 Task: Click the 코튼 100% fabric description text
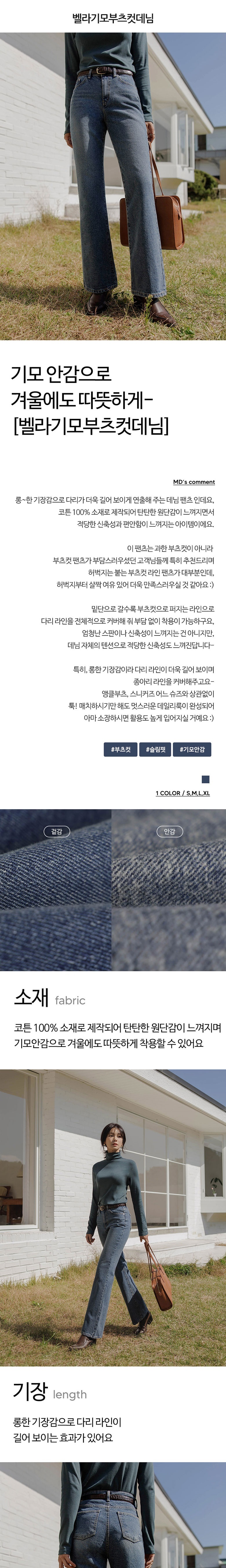(x=117, y=1035)
